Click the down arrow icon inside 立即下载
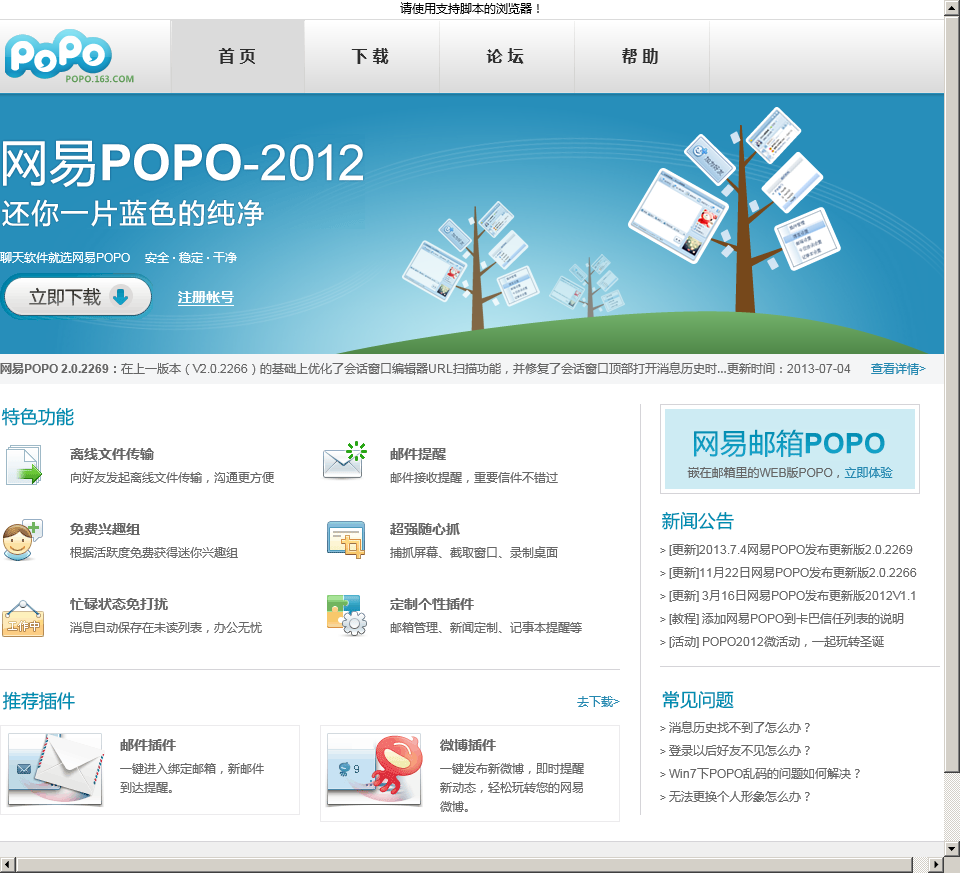The width and height of the screenshot is (960, 873). [121, 296]
